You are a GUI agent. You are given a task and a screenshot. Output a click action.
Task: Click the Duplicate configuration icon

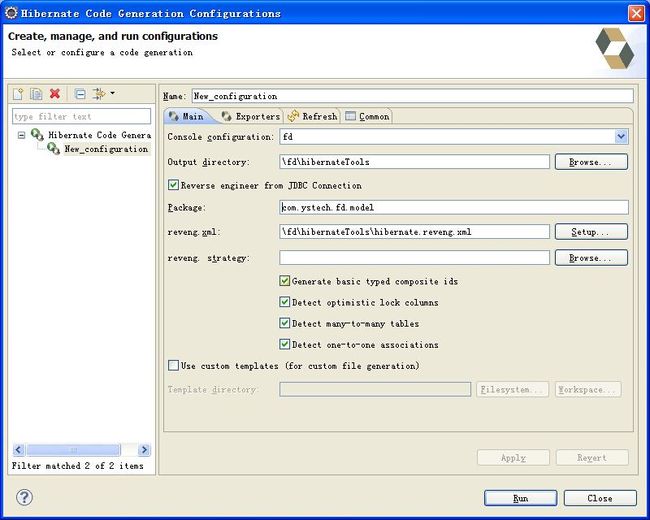(x=36, y=94)
